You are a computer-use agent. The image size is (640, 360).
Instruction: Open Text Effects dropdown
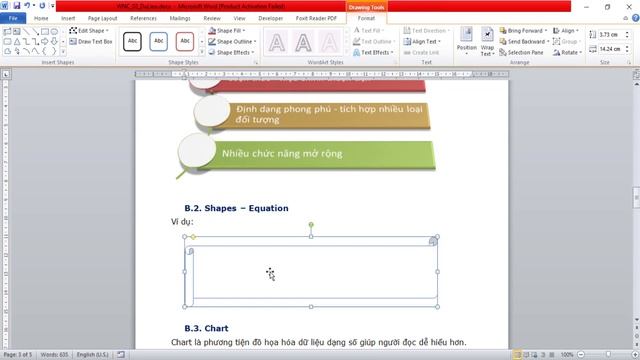[373, 52]
